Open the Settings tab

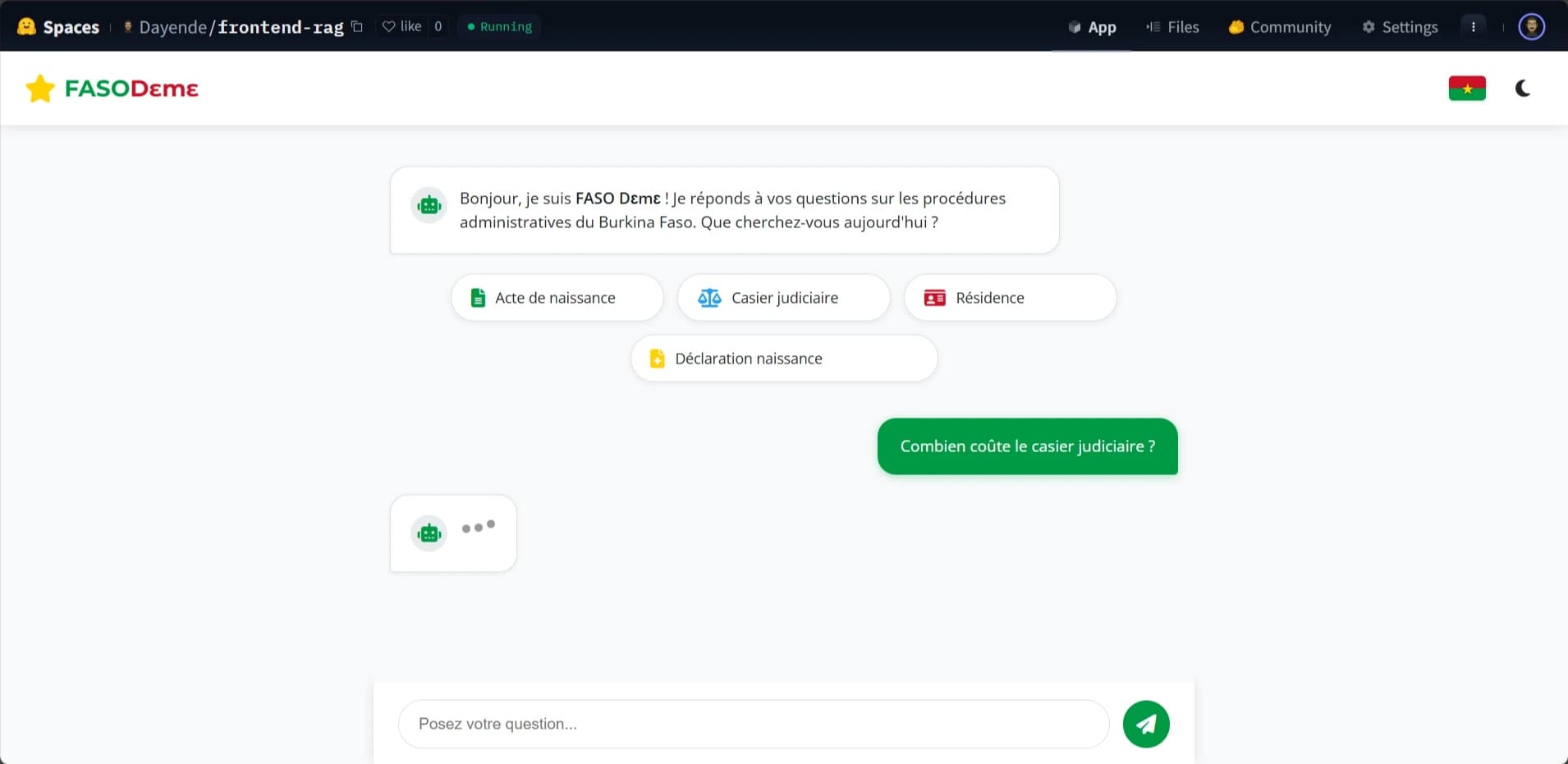tap(1400, 27)
